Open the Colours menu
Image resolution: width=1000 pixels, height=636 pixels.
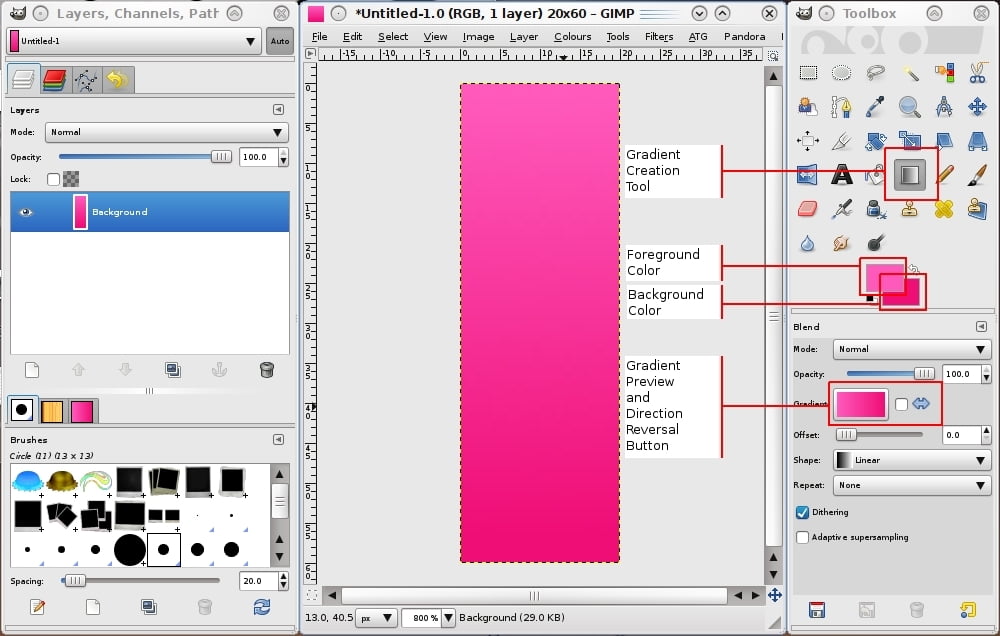point(572,36)
